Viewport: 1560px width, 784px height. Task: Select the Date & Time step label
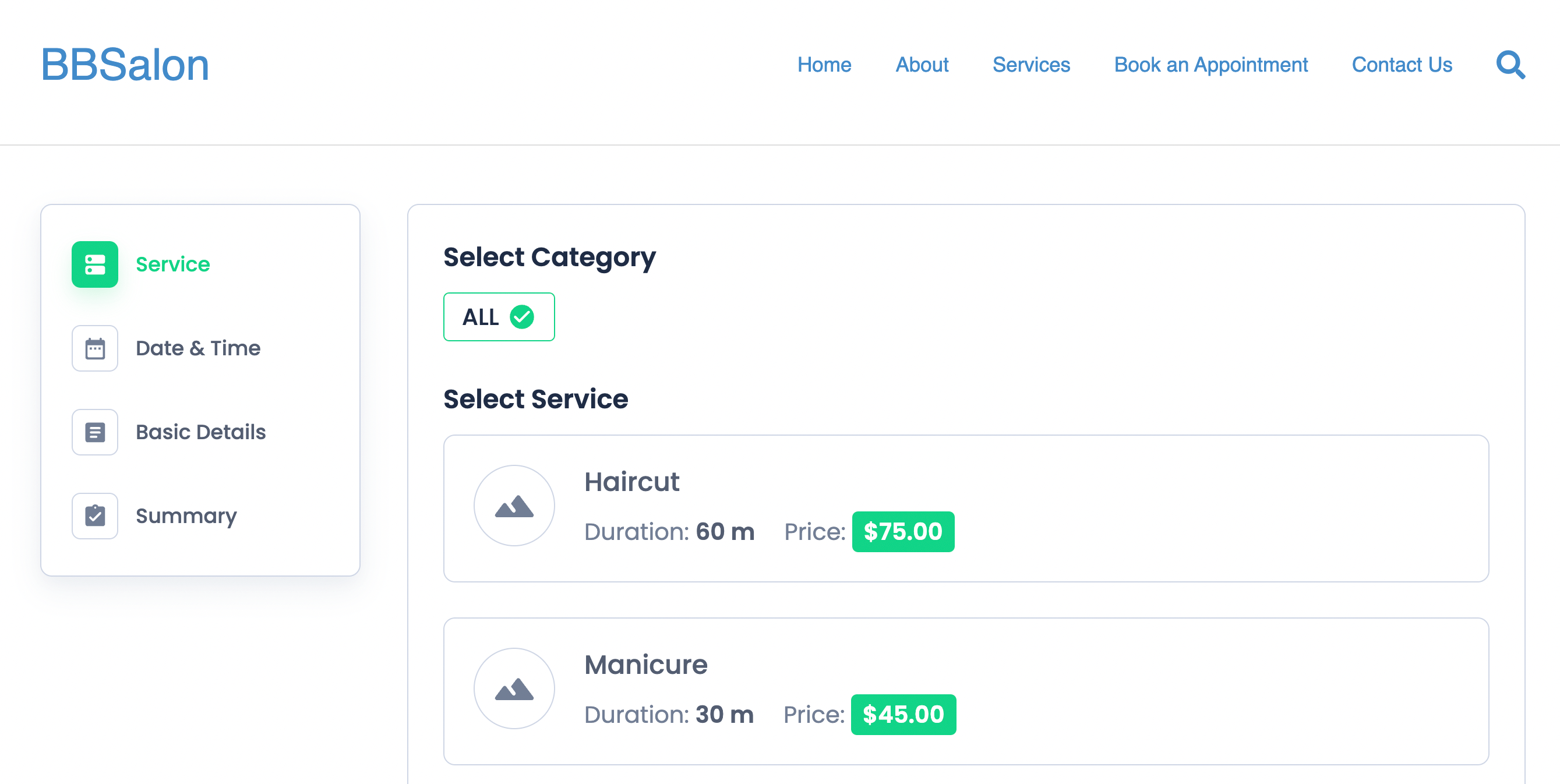pyautogui.click(x=198, y=349)
